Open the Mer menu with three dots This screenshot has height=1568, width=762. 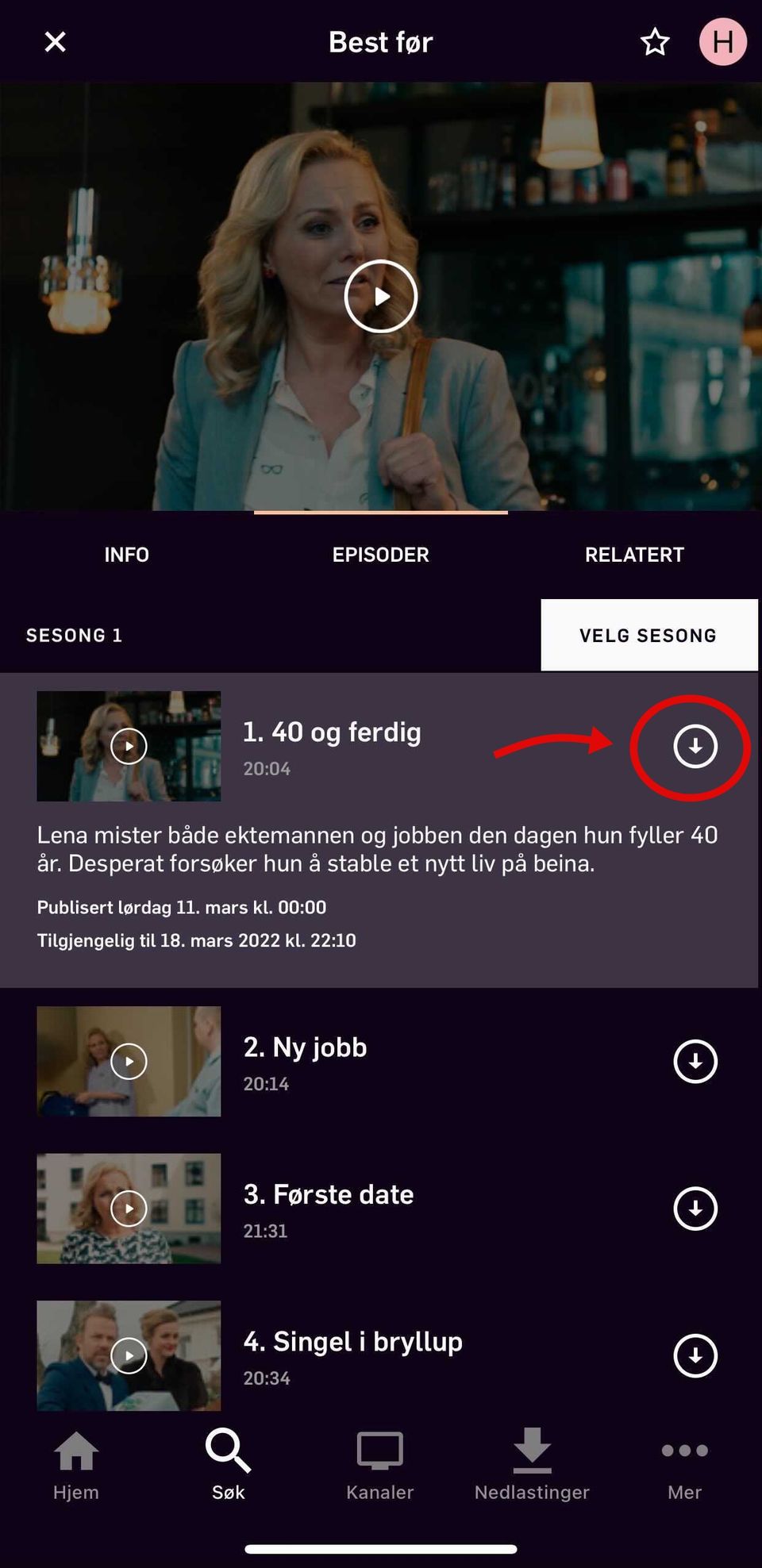tap(684, 1466)
